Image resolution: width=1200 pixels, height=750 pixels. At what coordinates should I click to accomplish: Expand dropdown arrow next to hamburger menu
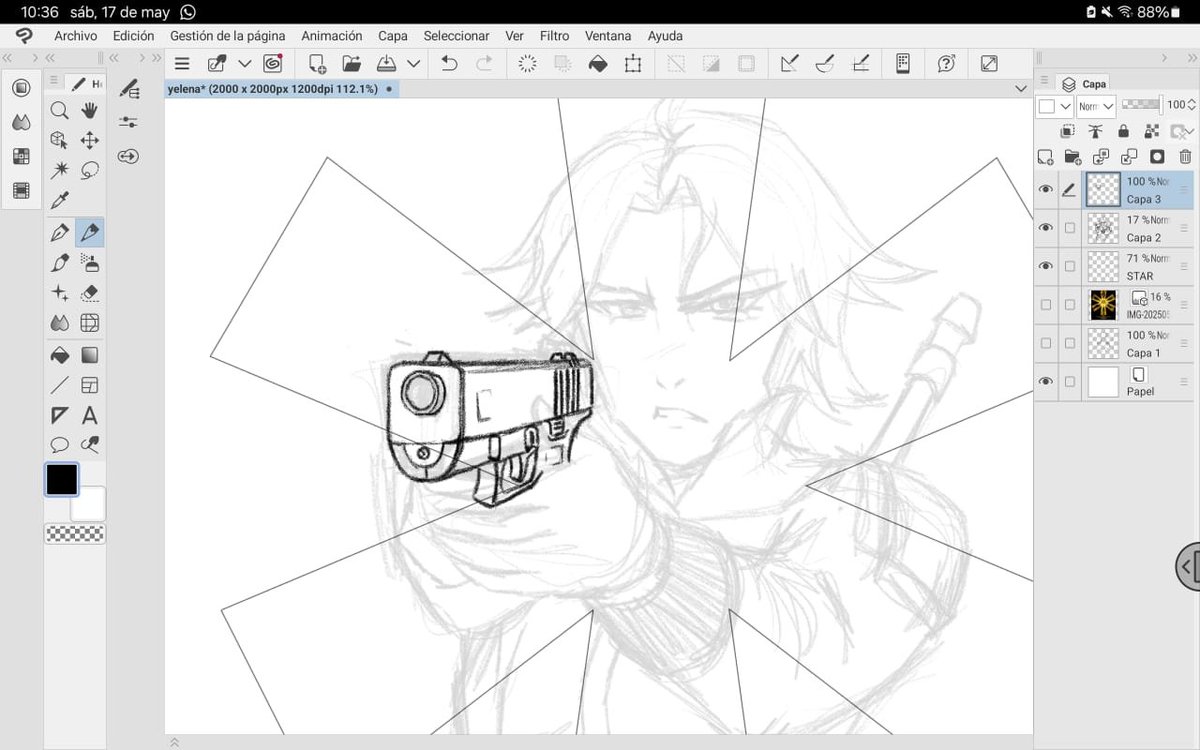[244, 63]
